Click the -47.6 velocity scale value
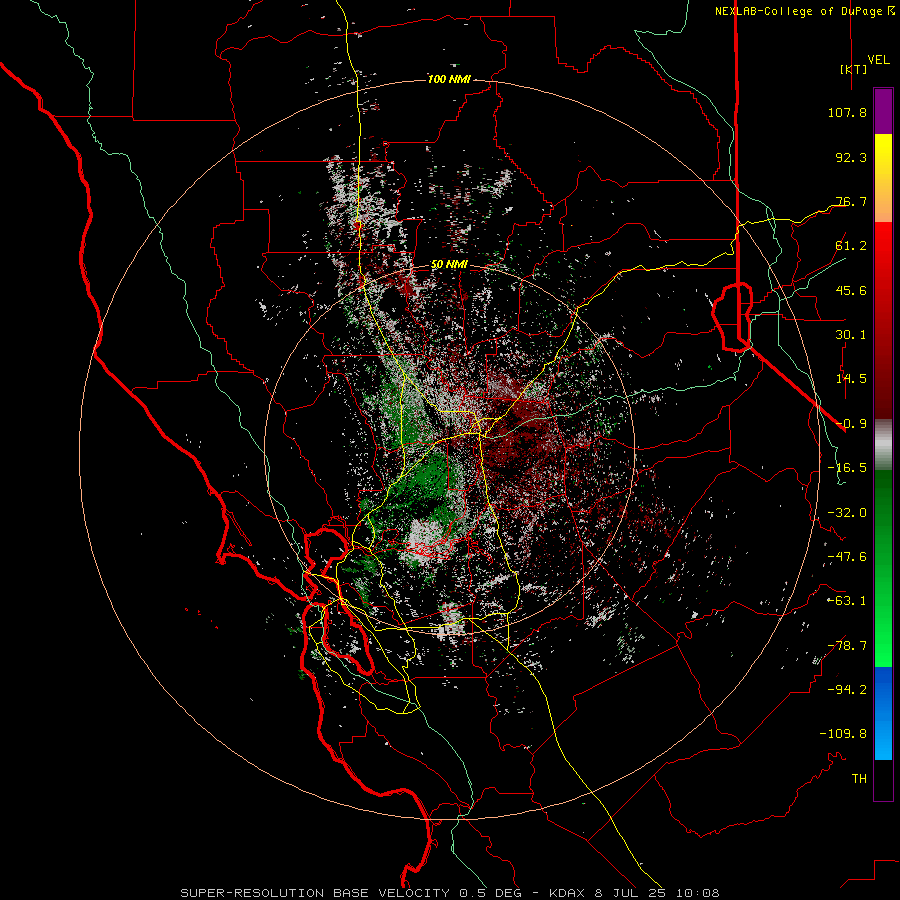 pos(847,557)
